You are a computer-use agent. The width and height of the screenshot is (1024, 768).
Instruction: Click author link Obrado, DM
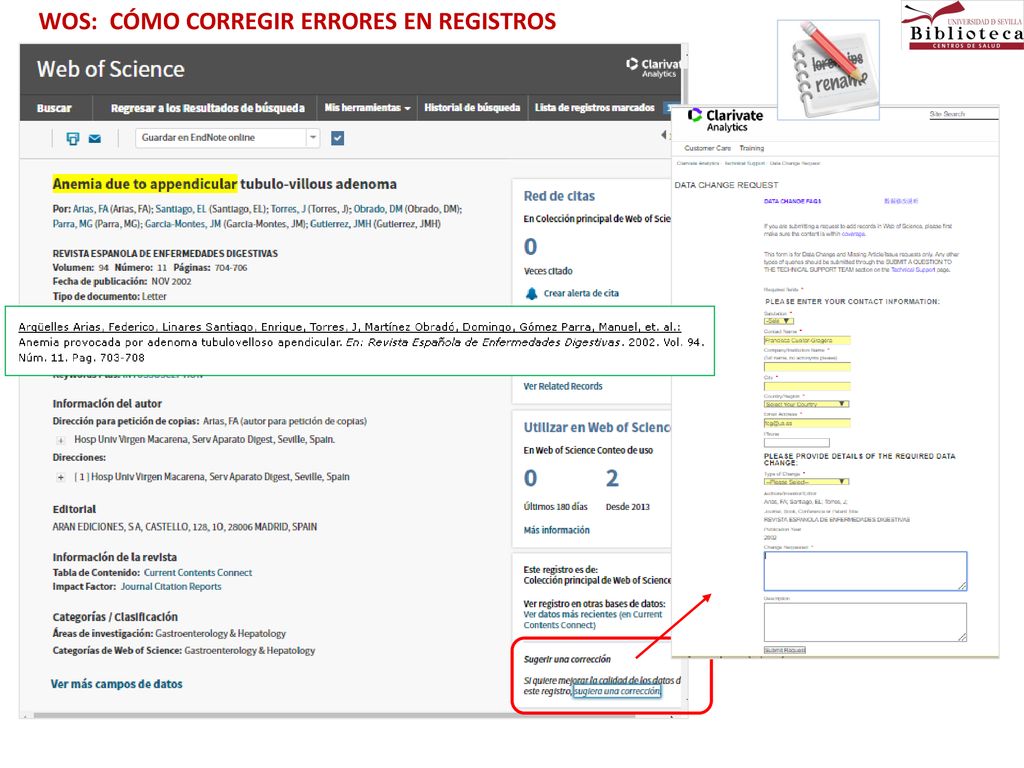click(378, 209)
